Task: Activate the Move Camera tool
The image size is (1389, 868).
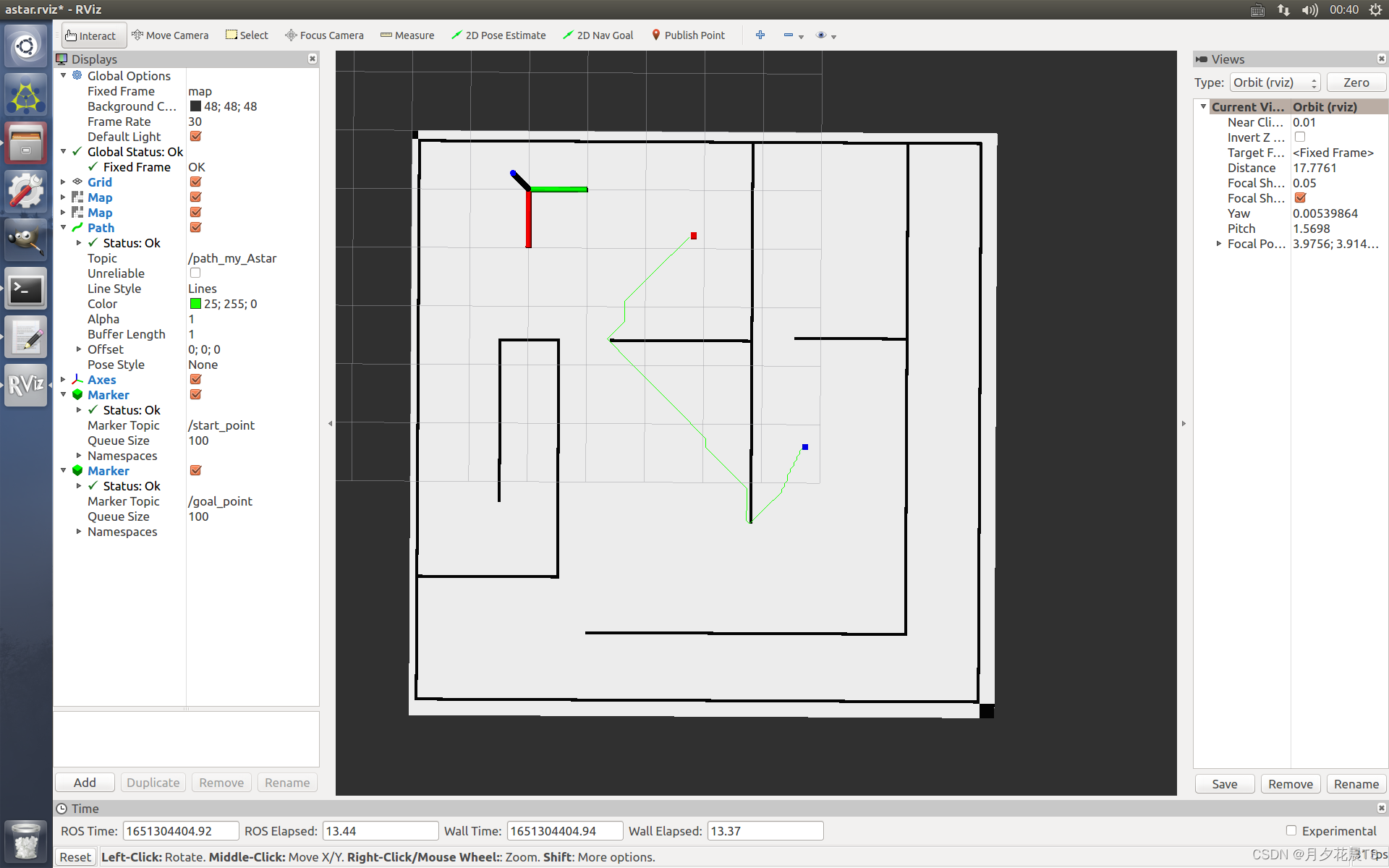Action: (170, 35)
